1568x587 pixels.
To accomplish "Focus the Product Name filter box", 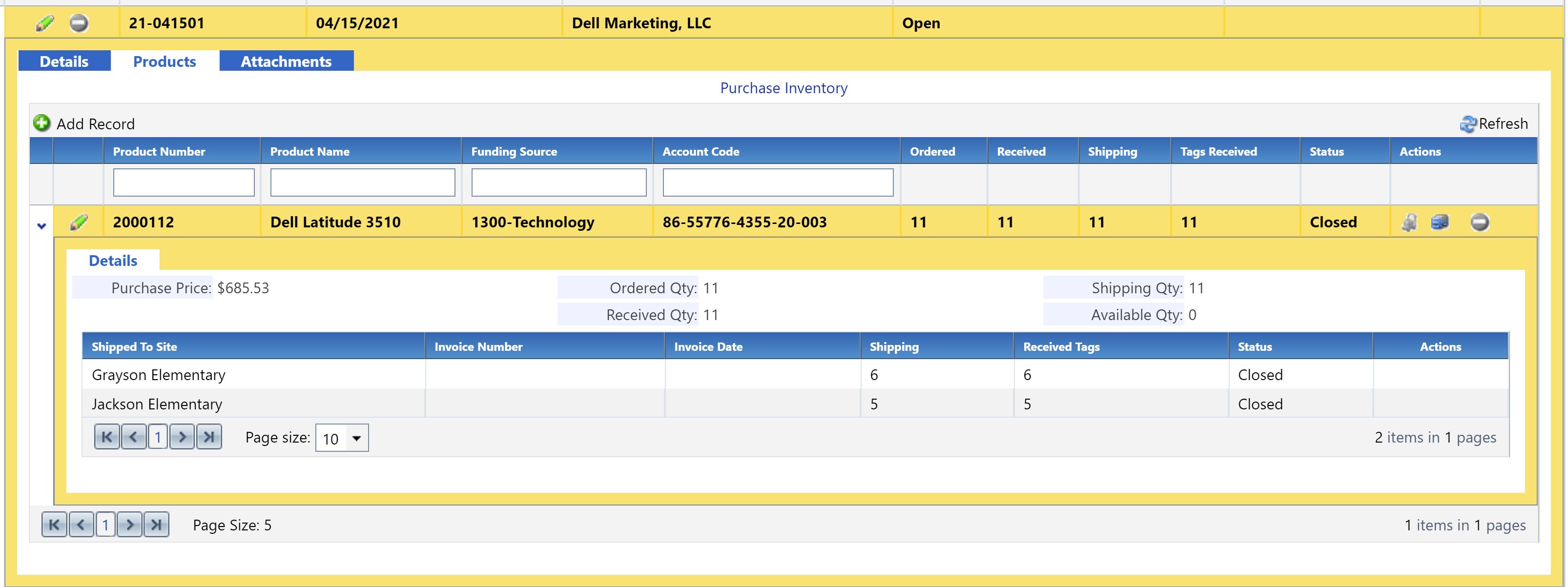I will coord(363,182).
